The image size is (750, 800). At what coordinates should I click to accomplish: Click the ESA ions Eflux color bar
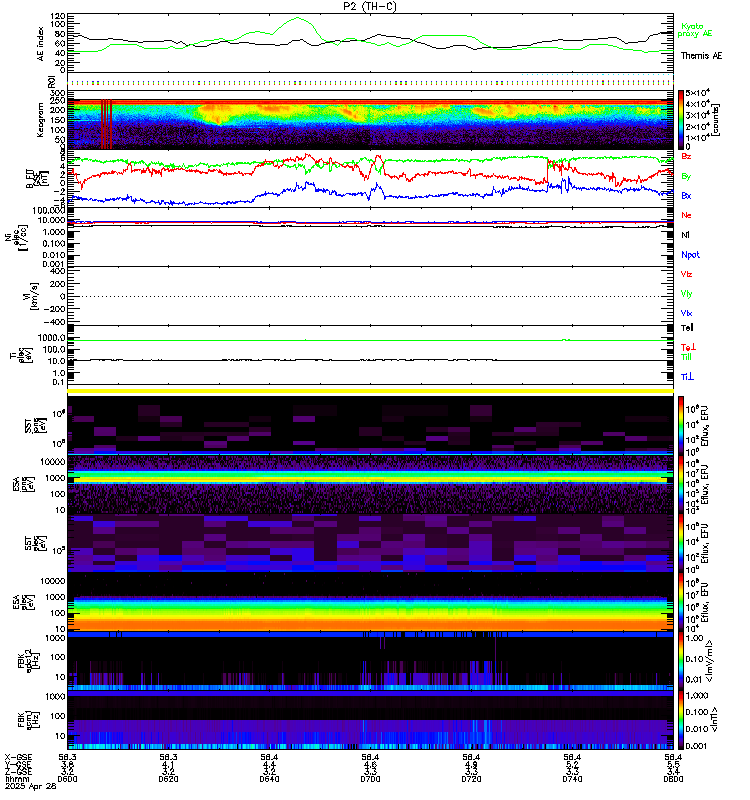click(681, 484)
